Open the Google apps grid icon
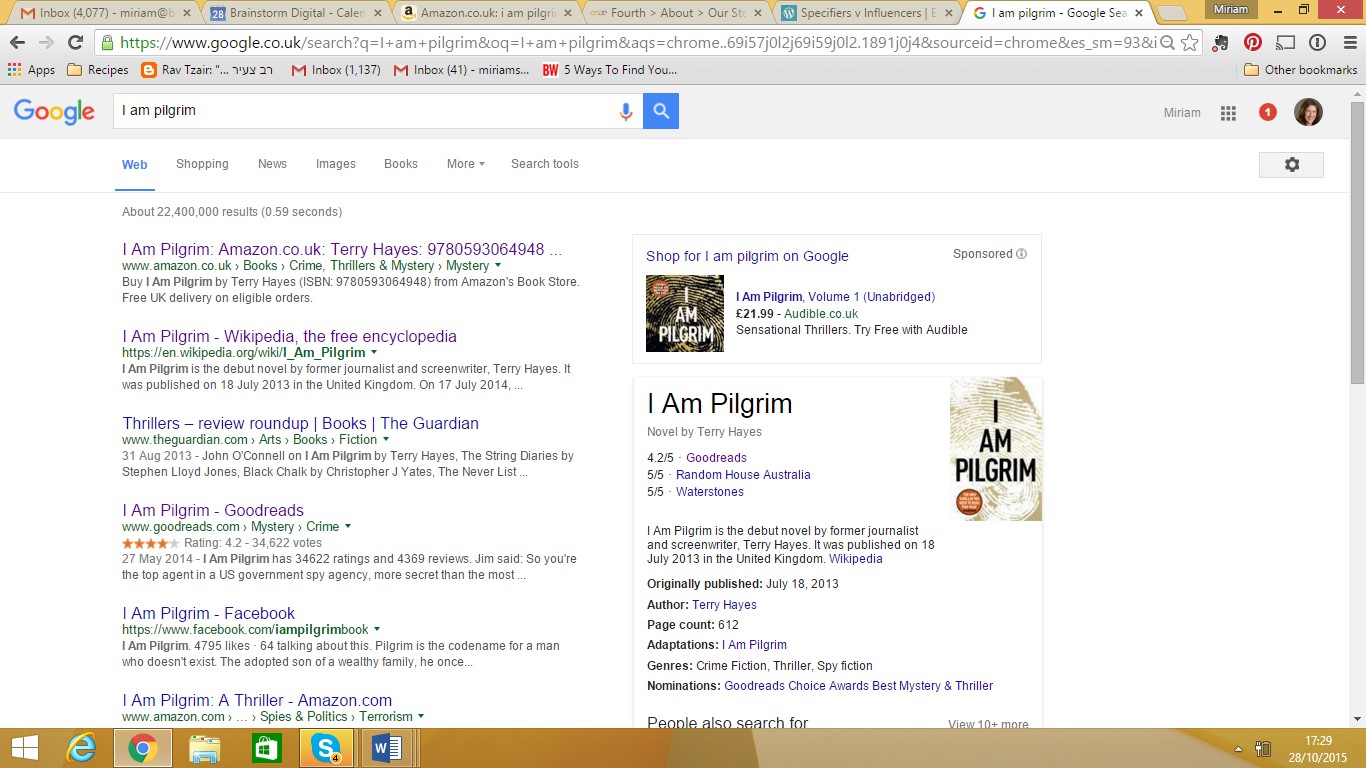1366x768 pixels. click(x=1228, y=113)
